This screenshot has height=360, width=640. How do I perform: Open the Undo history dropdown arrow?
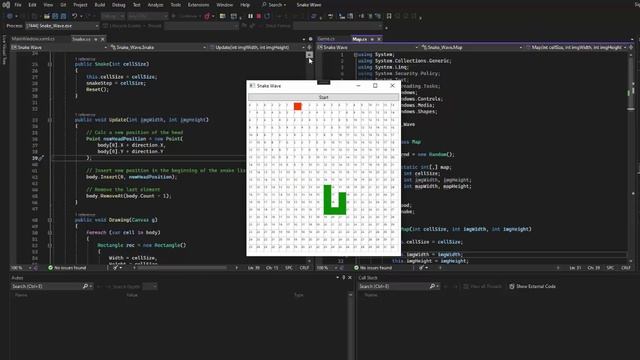click(81, 16)
